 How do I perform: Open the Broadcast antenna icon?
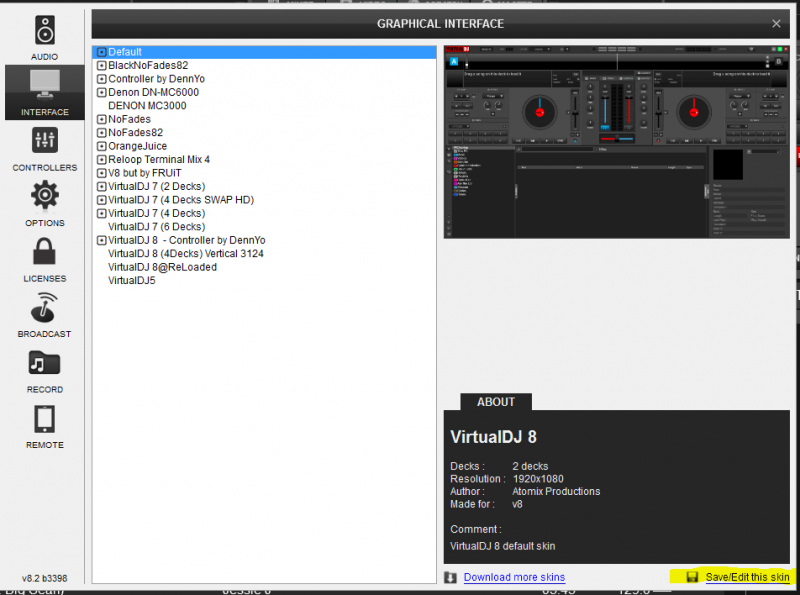point(44,307)
